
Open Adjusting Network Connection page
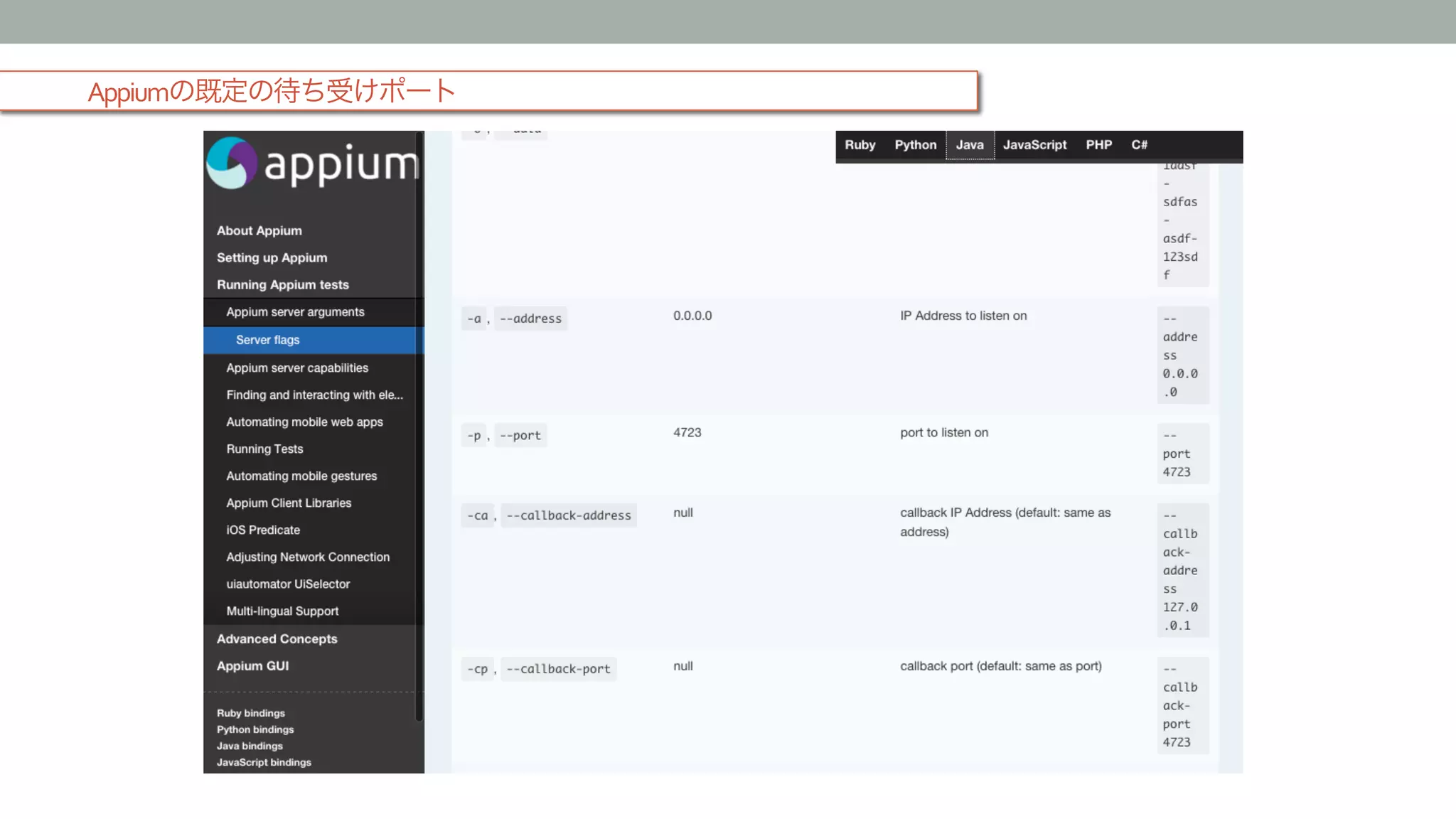point(308,557)
